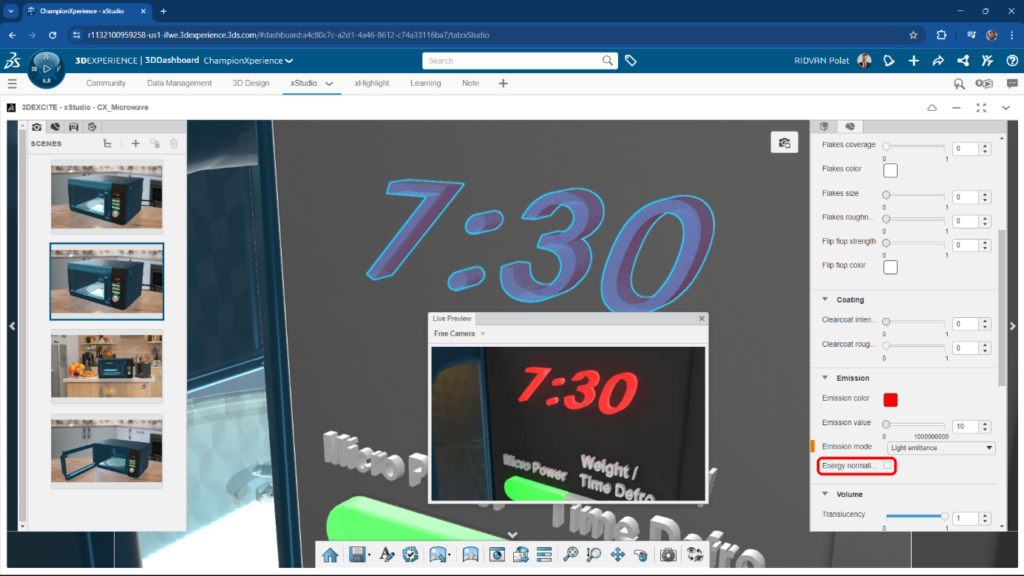
Task: Toggle the Energy normalization checkbox
Action: coord(888,466)
